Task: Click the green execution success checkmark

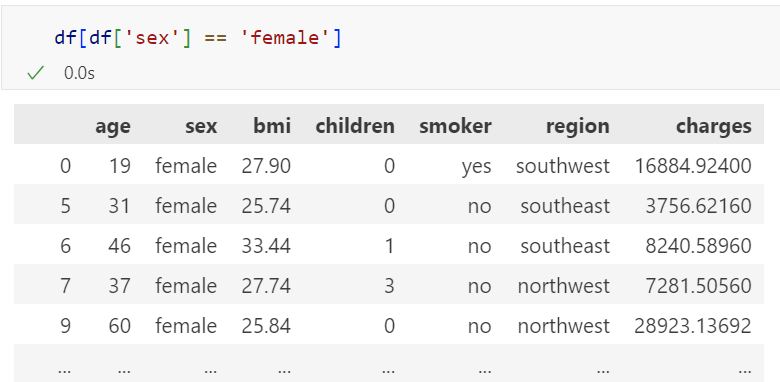Action: [35, 73]
